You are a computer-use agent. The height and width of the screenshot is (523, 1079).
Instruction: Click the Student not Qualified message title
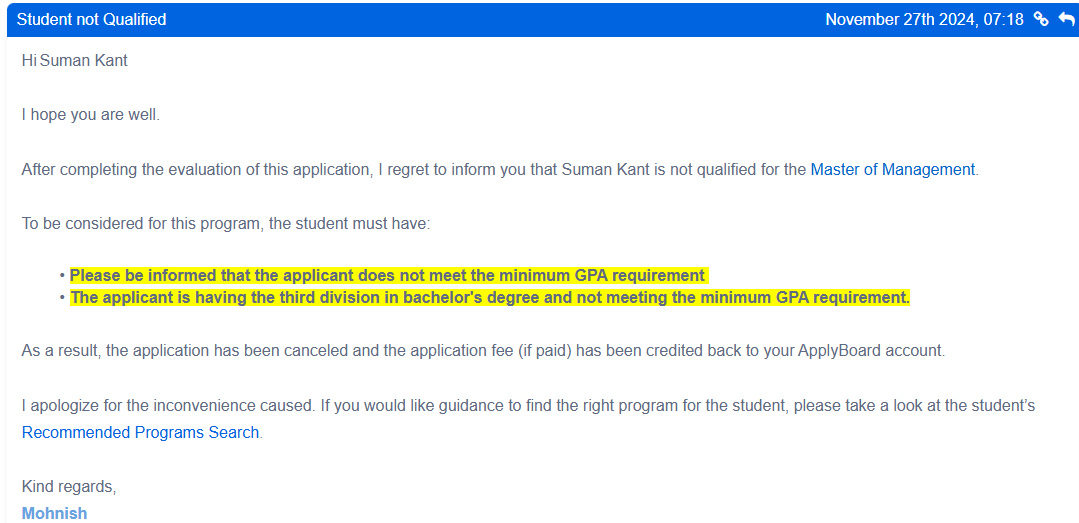tap(92, 19)
